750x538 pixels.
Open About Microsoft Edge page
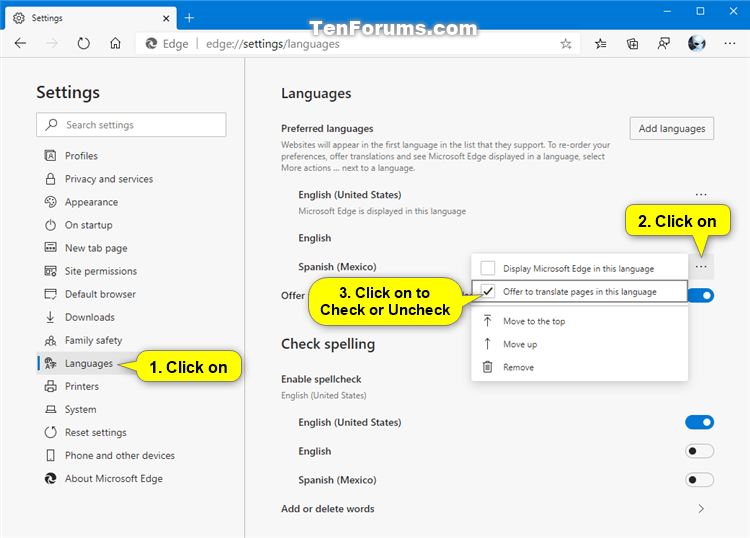point(114,478)
